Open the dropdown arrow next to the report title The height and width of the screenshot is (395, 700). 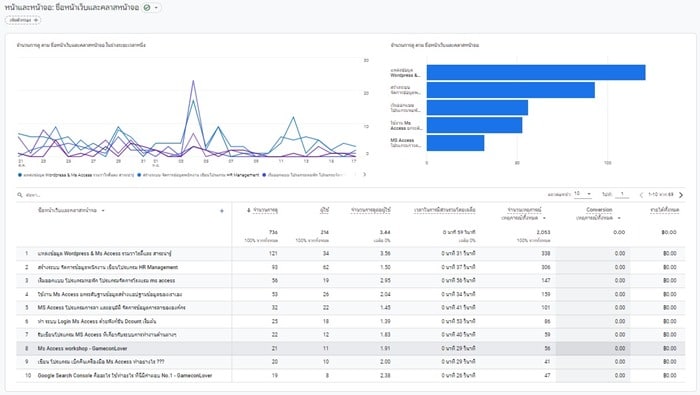(156, 8)
